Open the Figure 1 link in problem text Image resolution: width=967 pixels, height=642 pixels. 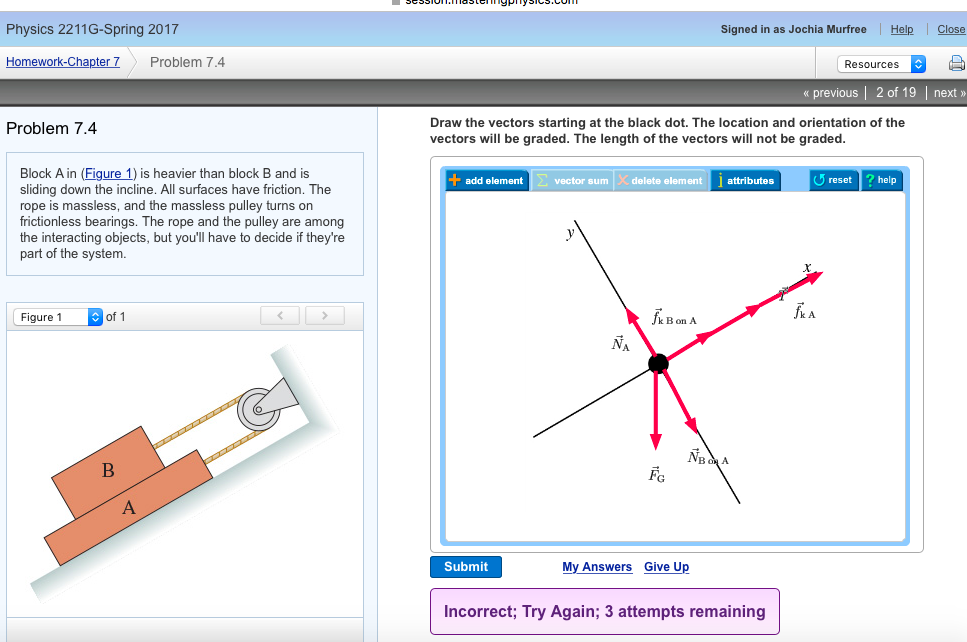pos(109,173)
